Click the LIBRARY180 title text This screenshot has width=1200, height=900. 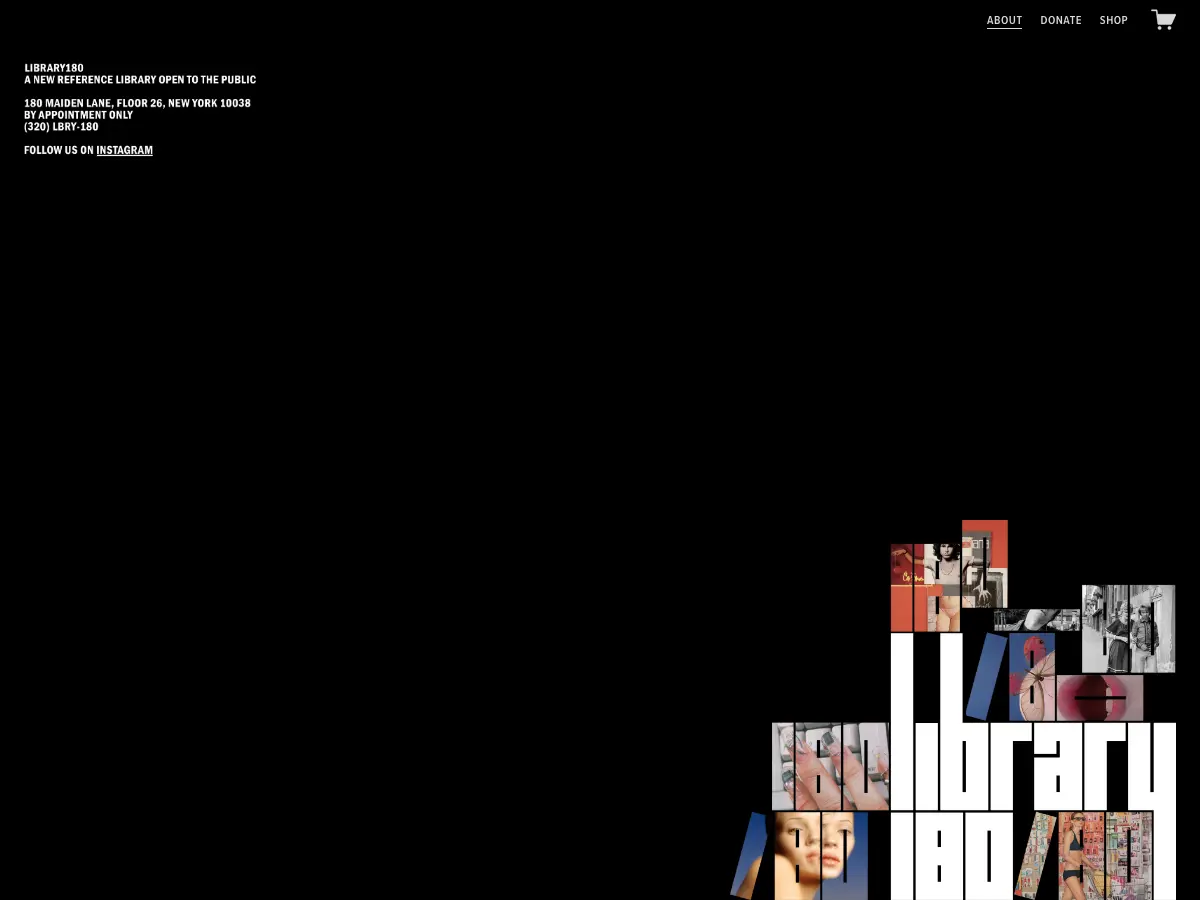point(54,68)
